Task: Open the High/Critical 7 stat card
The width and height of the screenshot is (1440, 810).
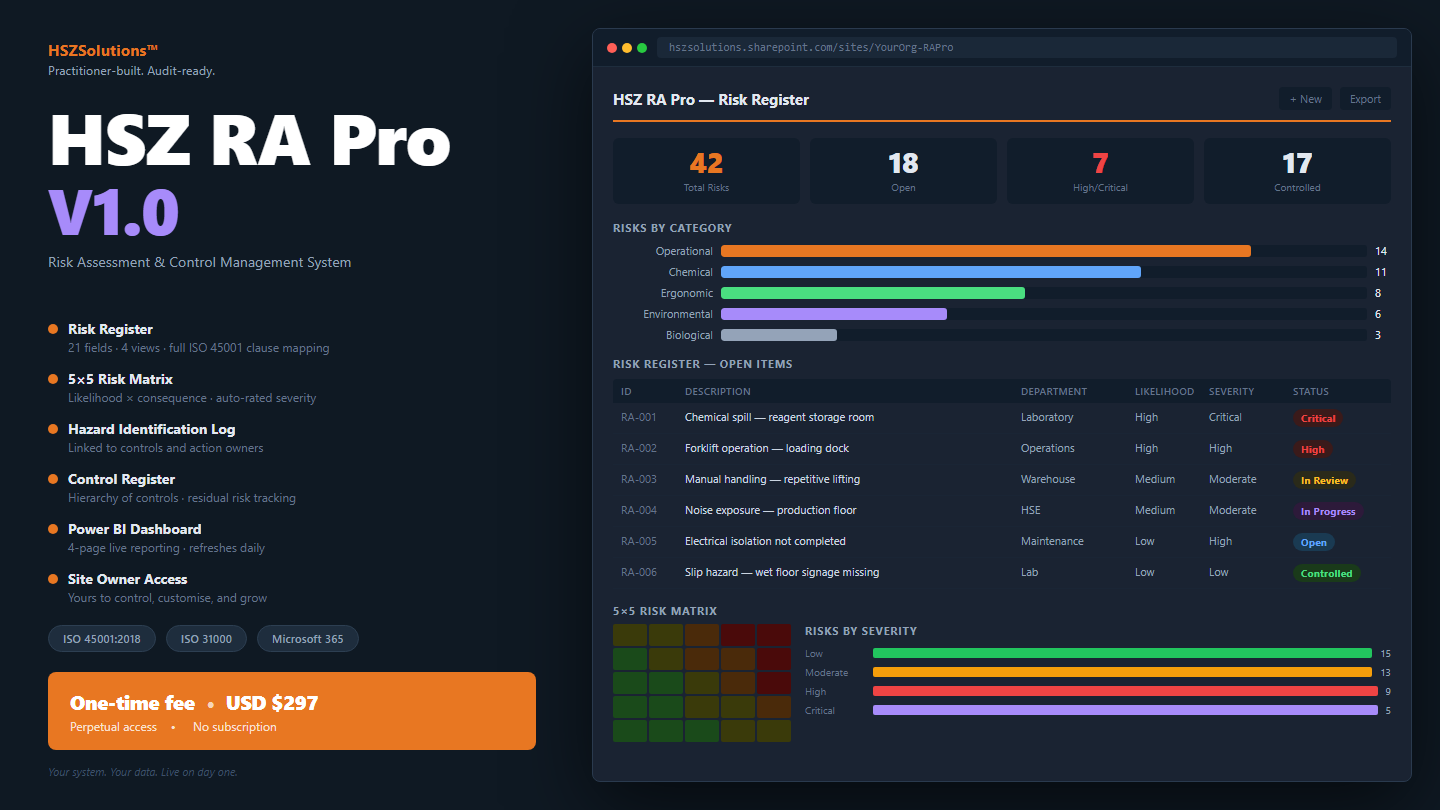Action: coord(1100,171)
